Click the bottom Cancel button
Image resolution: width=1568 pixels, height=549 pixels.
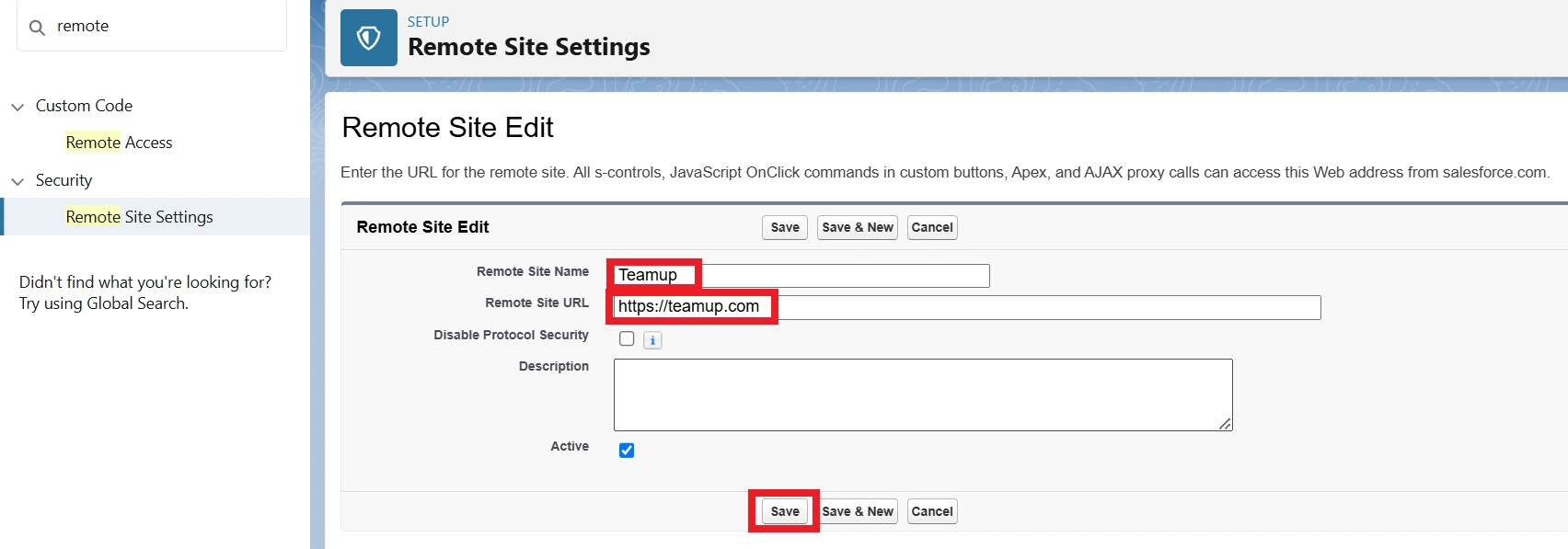(931, 511)
